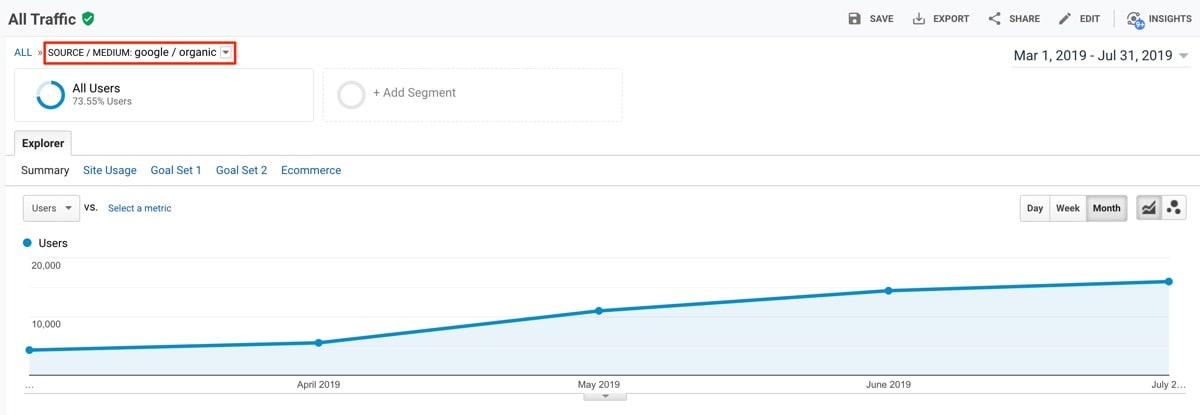Click the All Traffic page title

(x=41, y=18)
